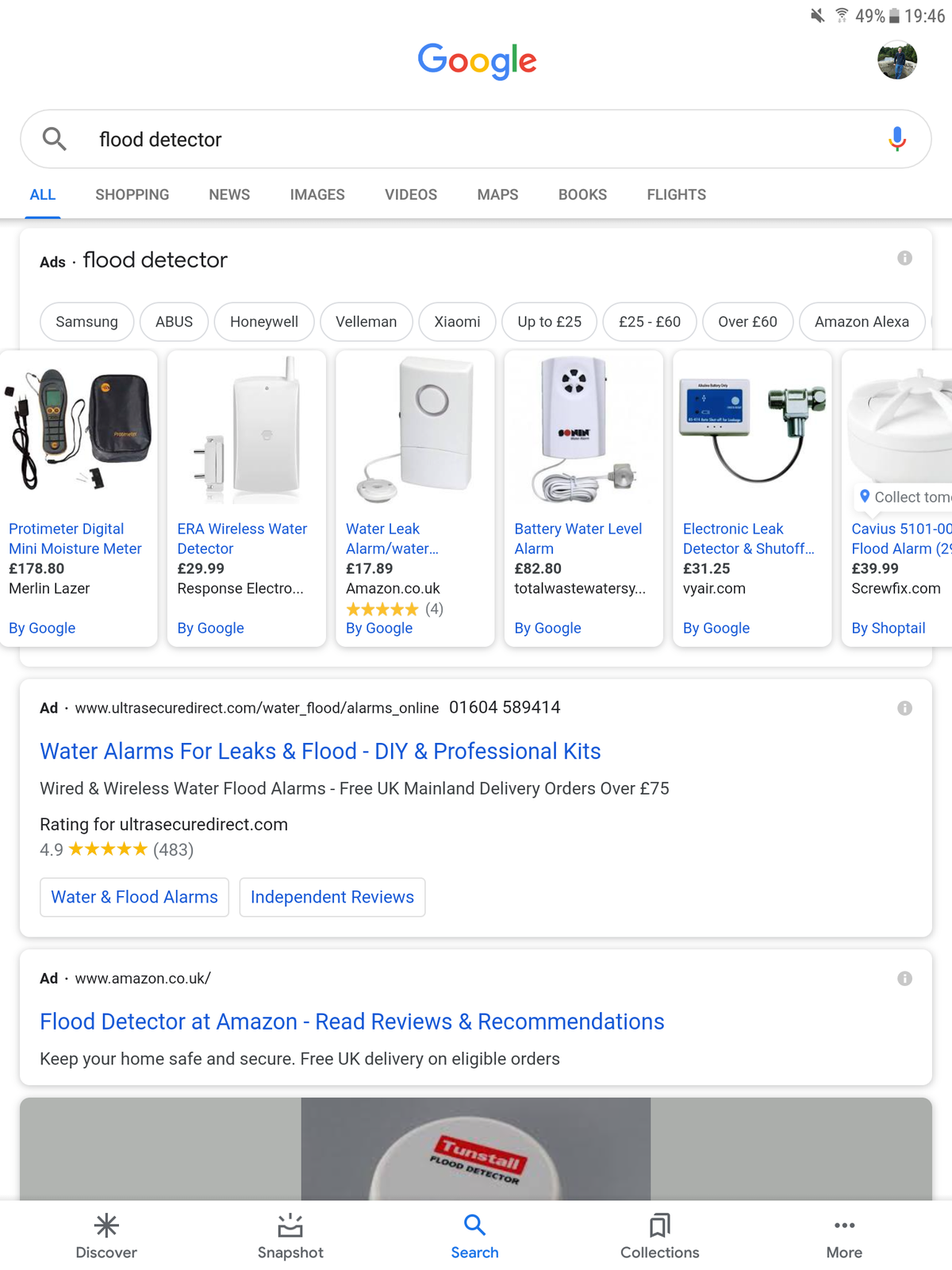Click info icon beside ultrasecuredirect ad
Image resolution: width=952 pixels, height=1270 pixels.
coord(904,708)
